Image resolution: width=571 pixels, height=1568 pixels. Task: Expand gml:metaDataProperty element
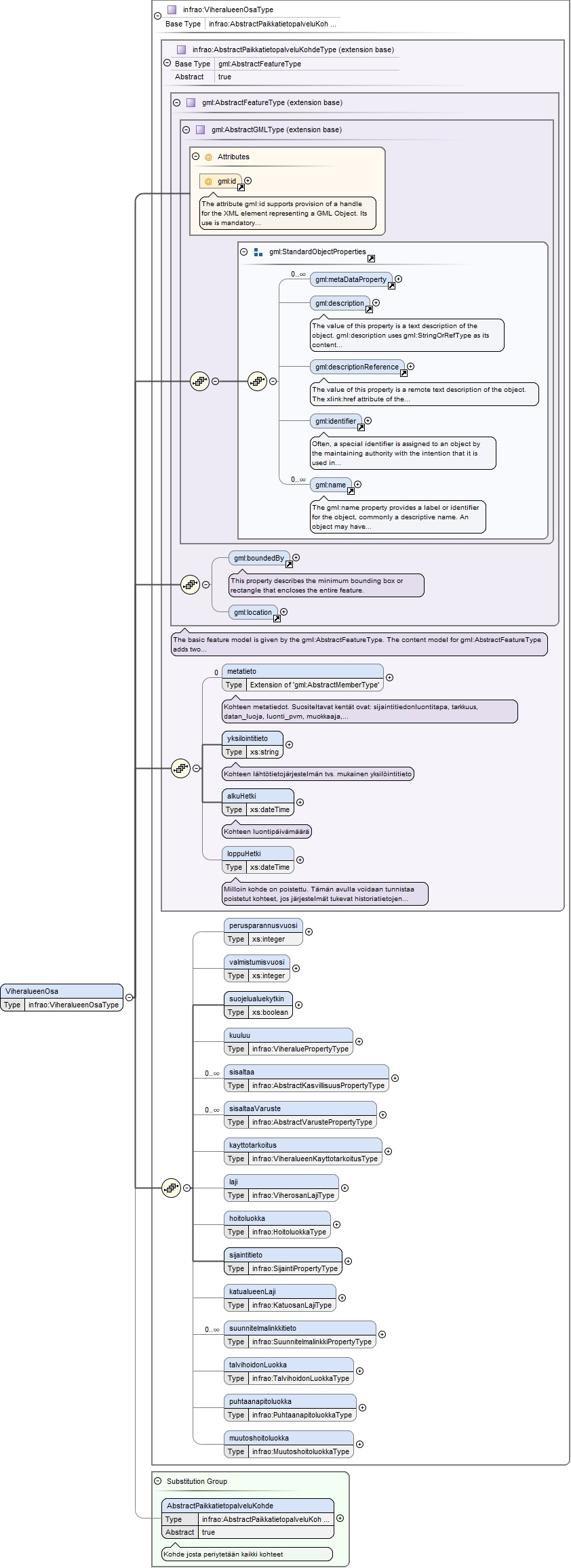(x=398, y=279)
